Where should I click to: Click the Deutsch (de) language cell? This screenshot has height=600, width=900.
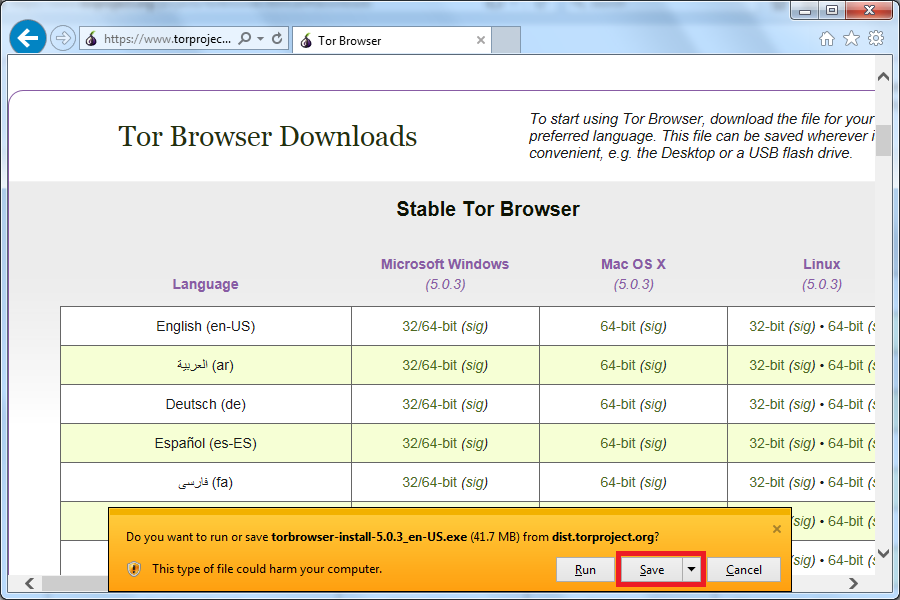point(205,404)
